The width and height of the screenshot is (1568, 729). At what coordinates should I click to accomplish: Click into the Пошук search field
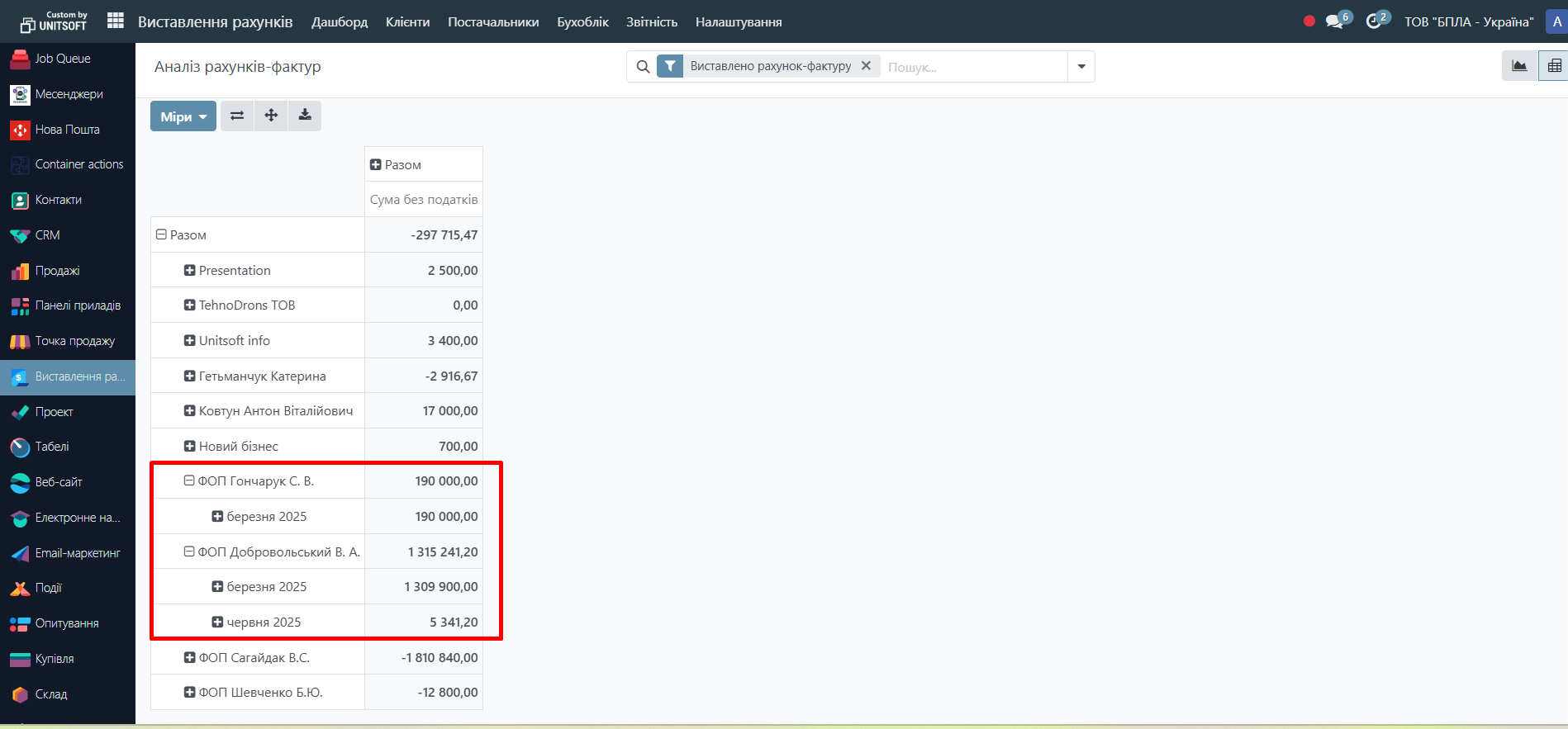973,67
